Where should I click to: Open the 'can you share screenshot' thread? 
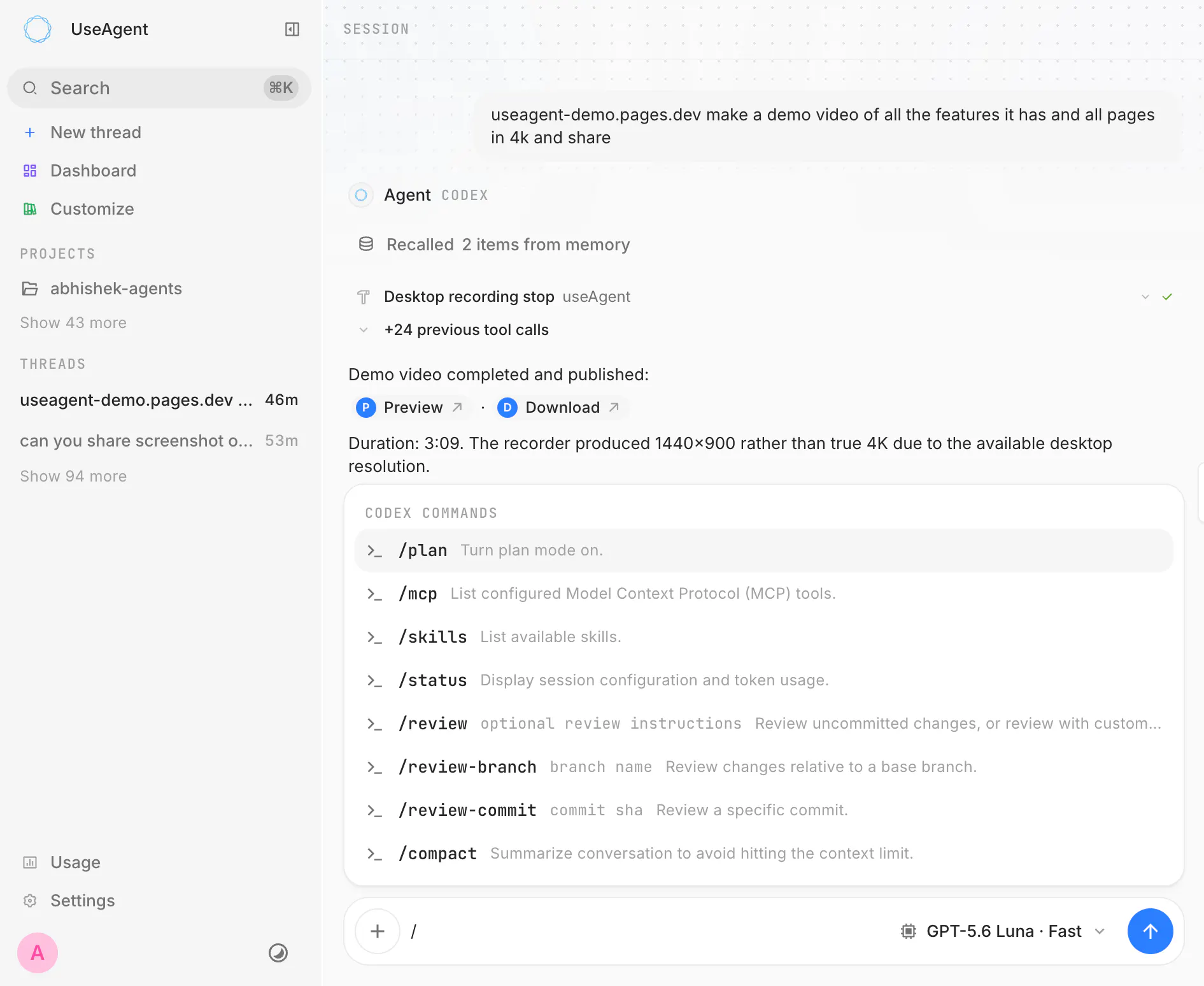(159, 441)
